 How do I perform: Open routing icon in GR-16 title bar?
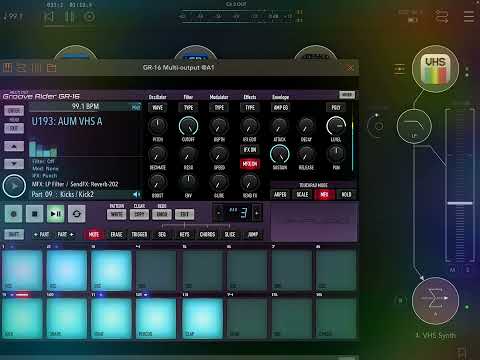click(x=21, y=68)
